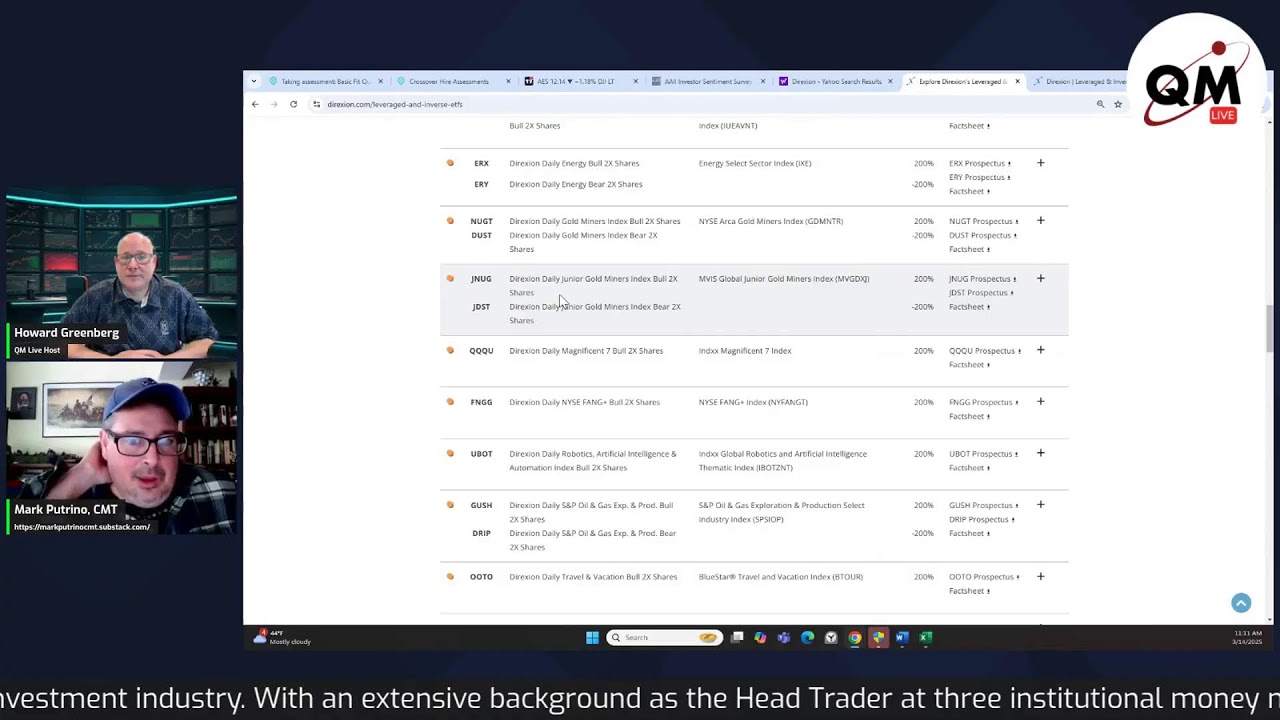This screenshot has width=1280, height=720.
Task: Open Factsheet link in UBOT row
Action: pos(969,468)
